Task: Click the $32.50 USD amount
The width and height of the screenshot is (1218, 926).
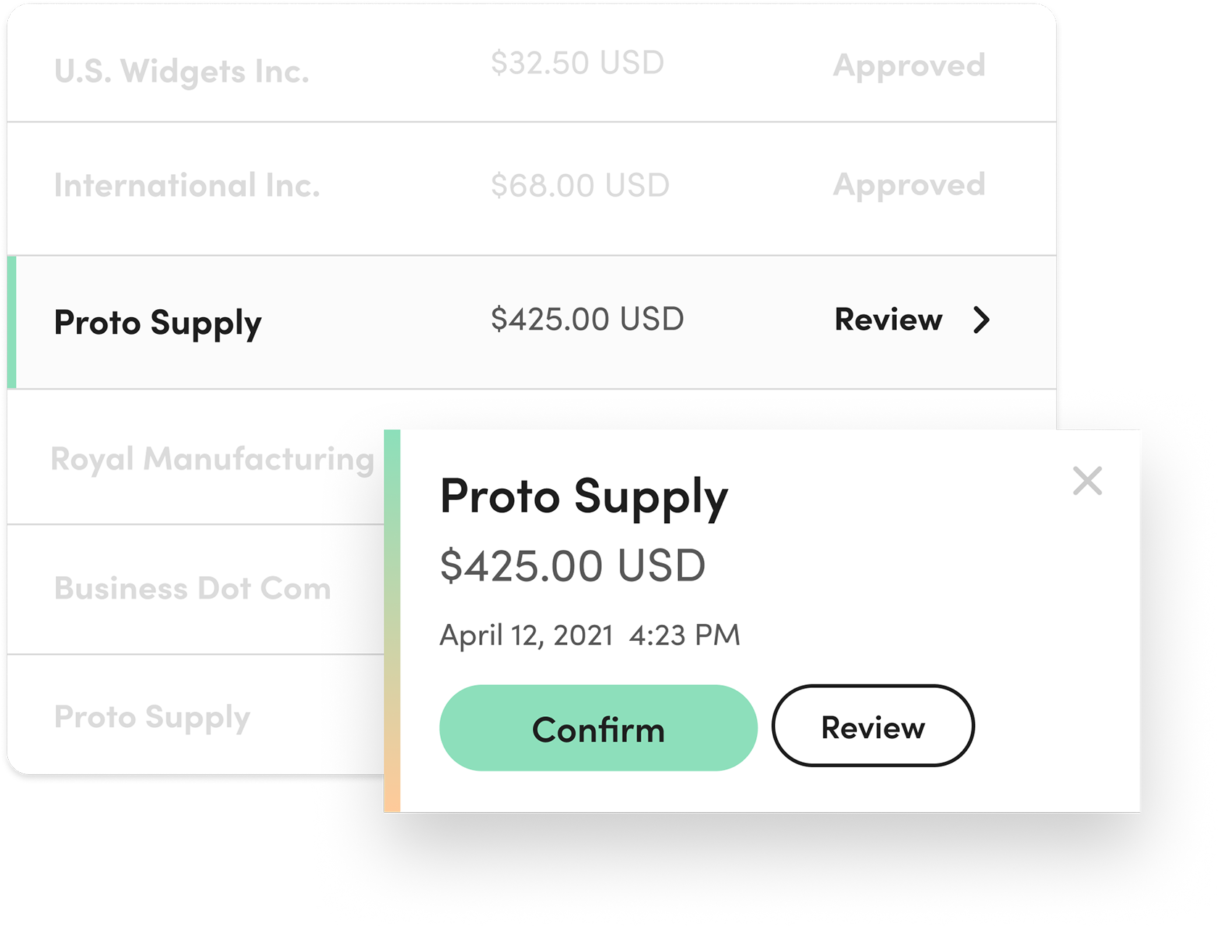Action: [x=578, y=62]
